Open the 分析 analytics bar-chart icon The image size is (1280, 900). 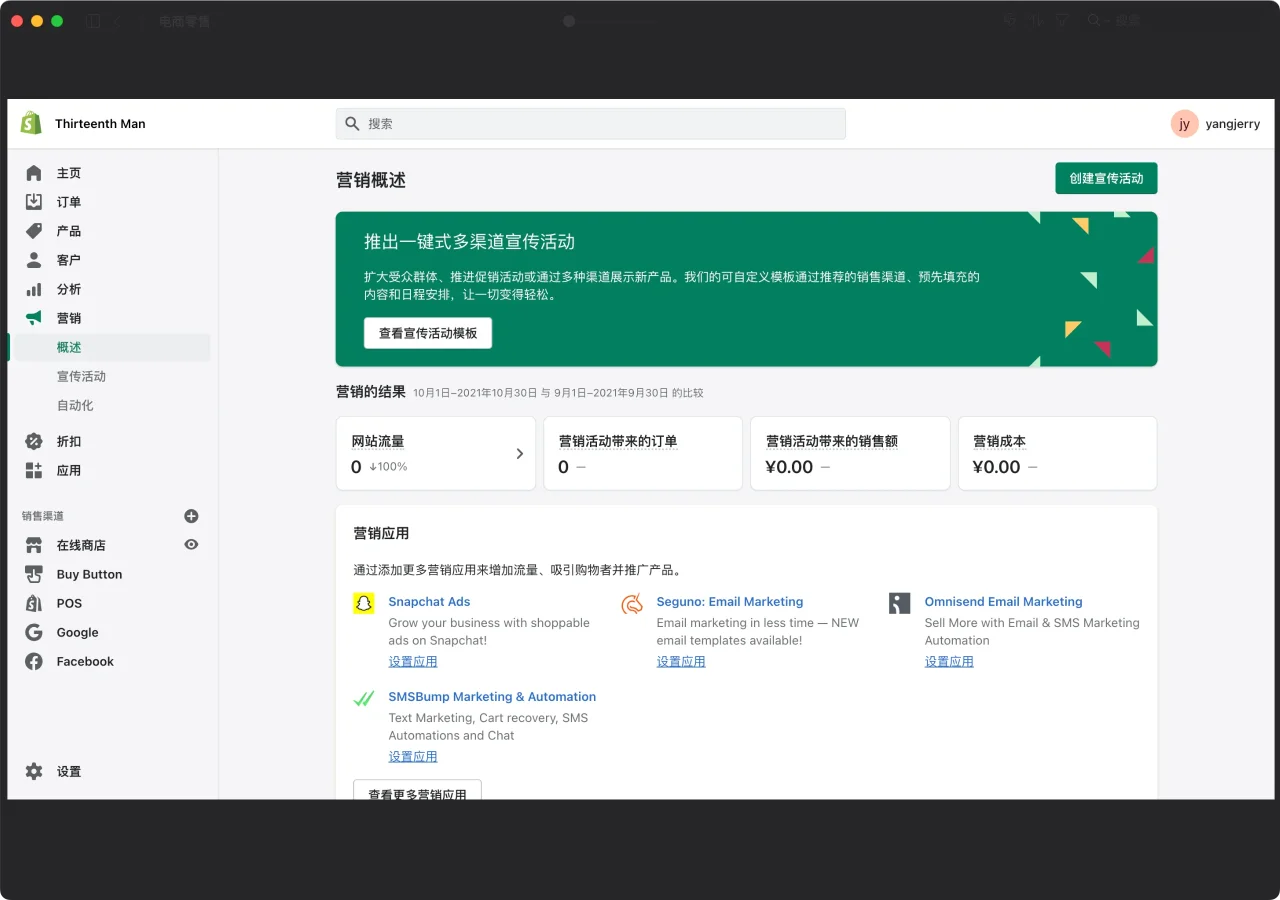point(34,289)
